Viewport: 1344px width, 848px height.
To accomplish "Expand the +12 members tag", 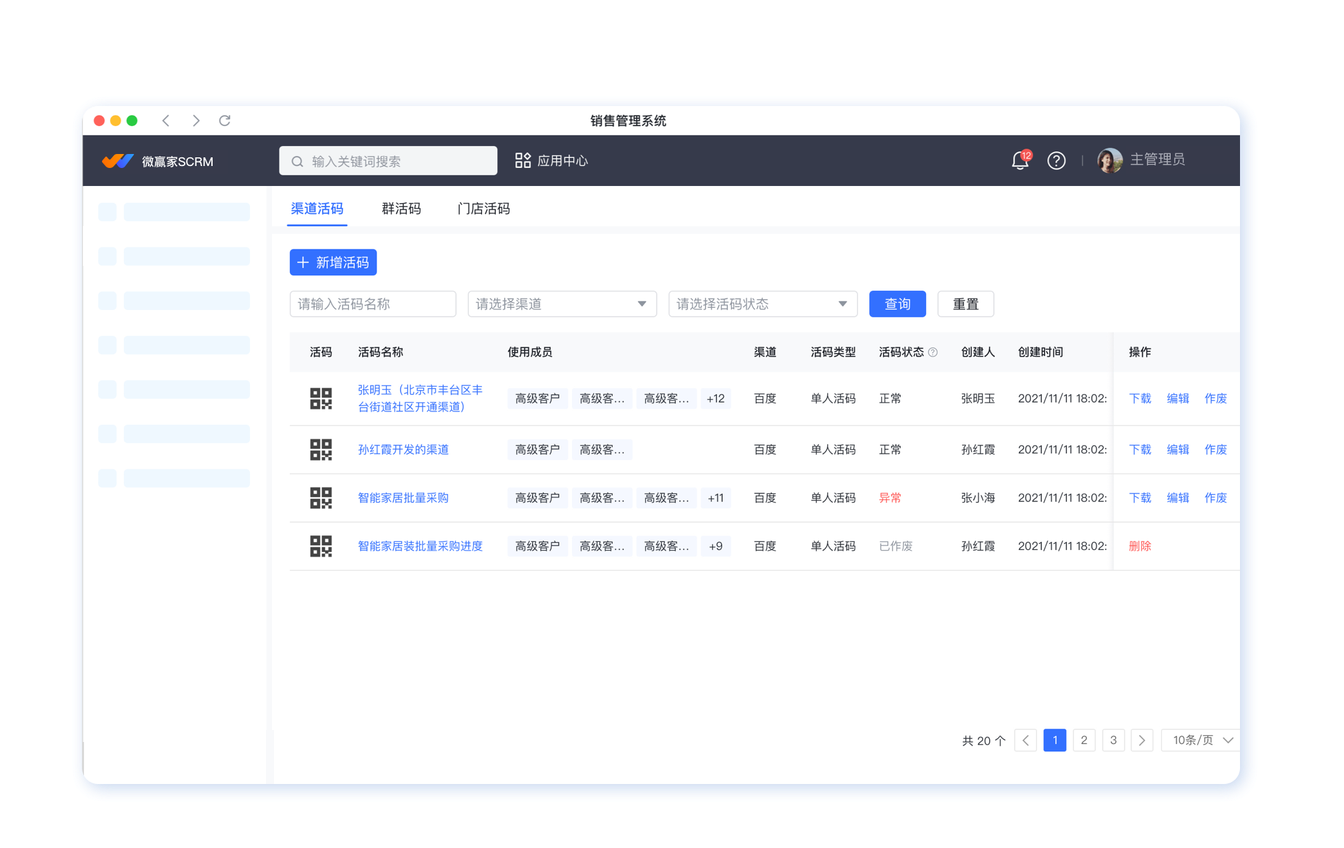I will 716,398.
